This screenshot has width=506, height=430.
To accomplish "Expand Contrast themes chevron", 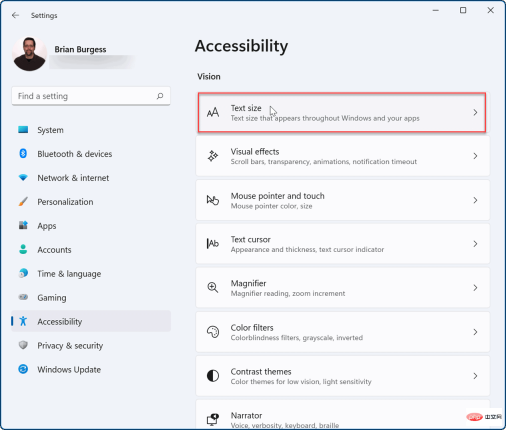I will 475,376.
